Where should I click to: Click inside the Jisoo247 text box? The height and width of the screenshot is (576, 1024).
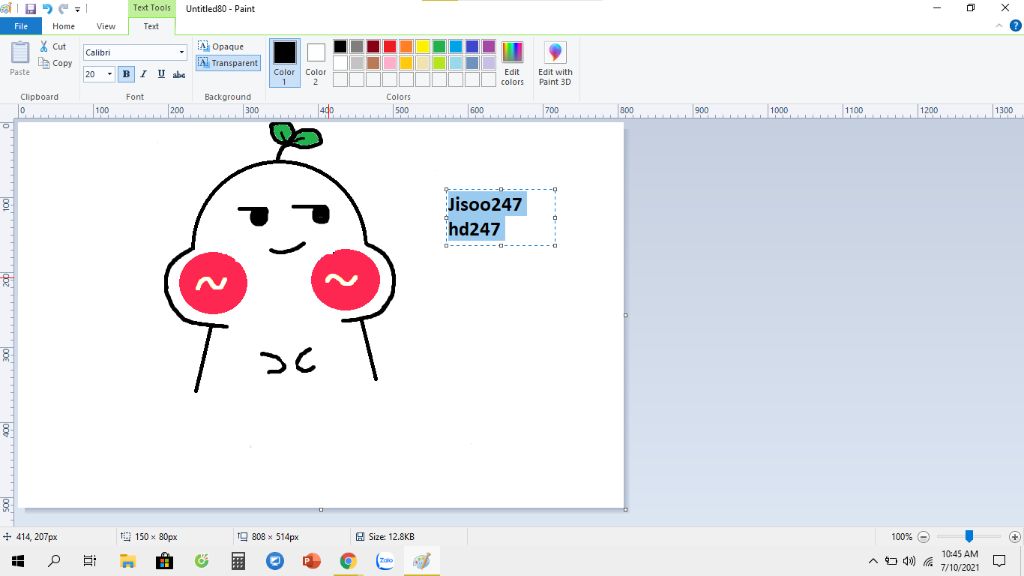pyautogui.click(x=501, y=217)
